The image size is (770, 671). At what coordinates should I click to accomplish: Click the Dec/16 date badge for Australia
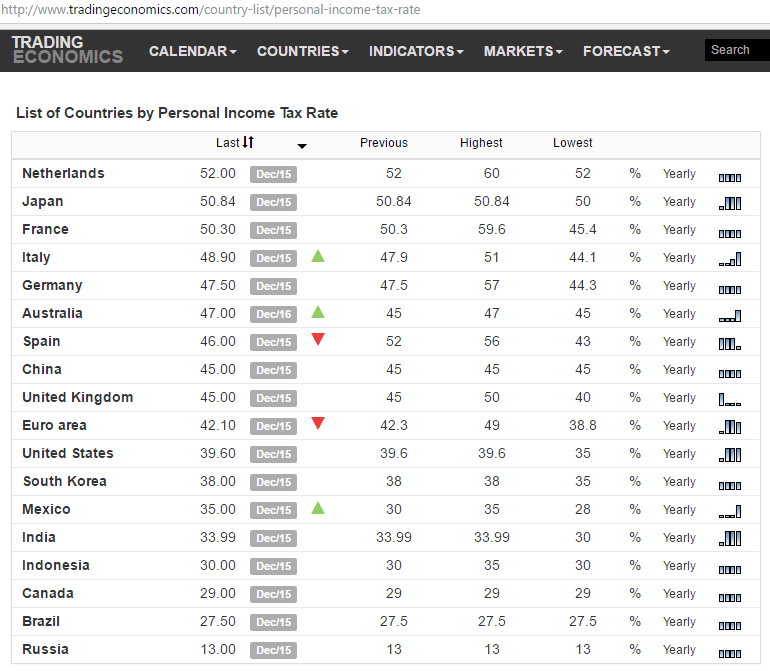273,314
